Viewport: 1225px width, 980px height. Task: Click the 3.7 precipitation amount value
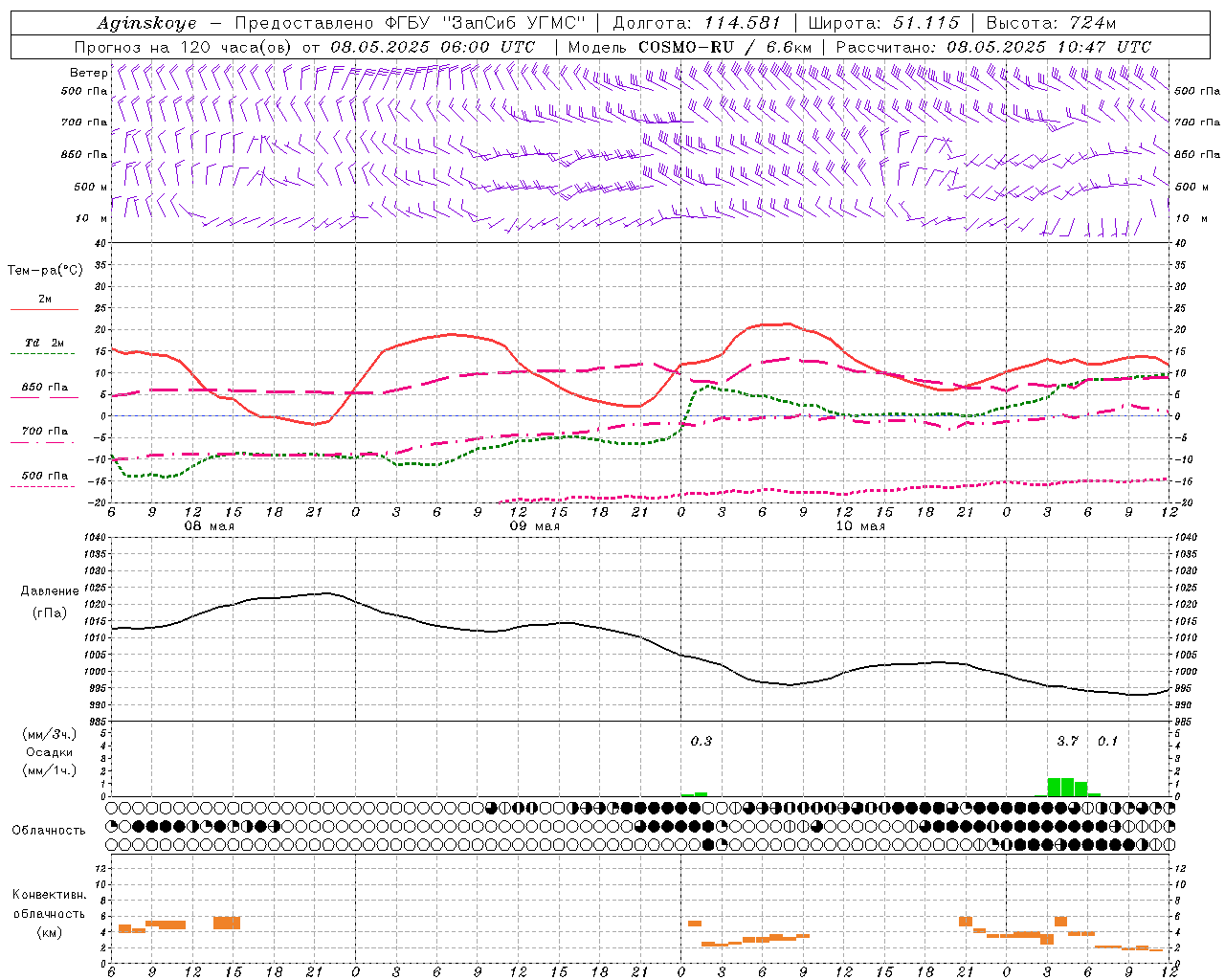(1067, 741)
